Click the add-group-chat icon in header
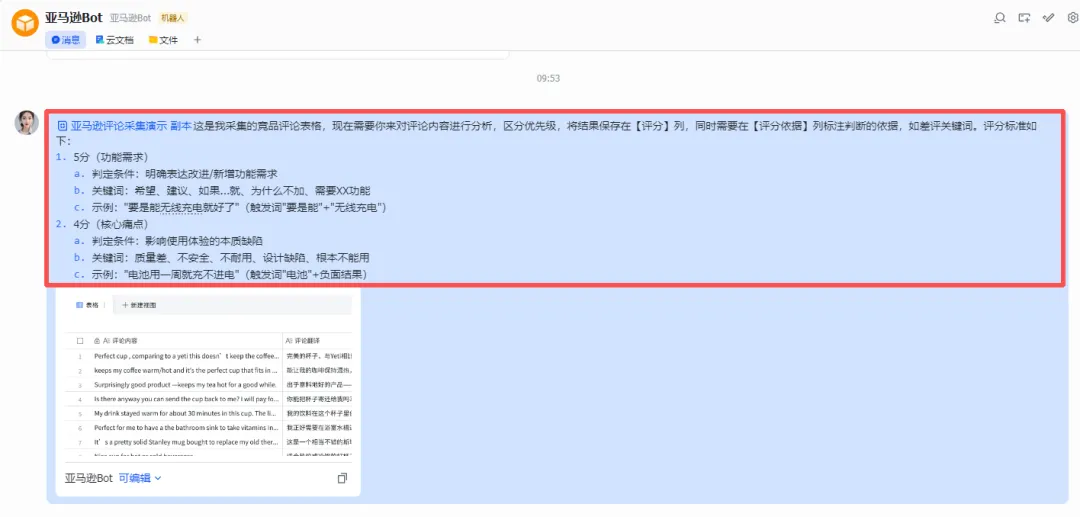 point(1024,18)
